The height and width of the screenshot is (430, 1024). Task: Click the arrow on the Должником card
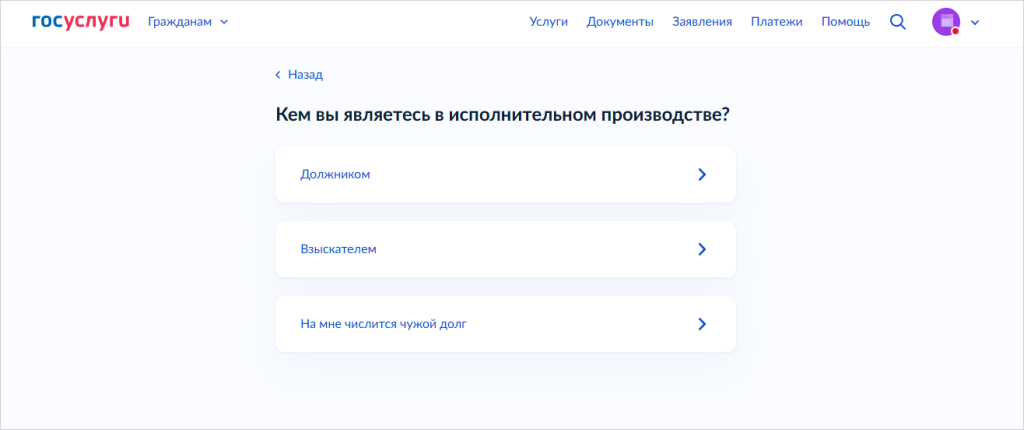click(x=702, y=174)
